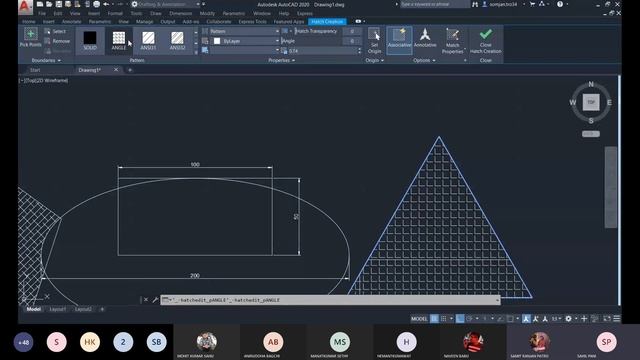This screenshot has width=640, height=360.
Task: Click the Set Origin tool
Action: (374, 40)
